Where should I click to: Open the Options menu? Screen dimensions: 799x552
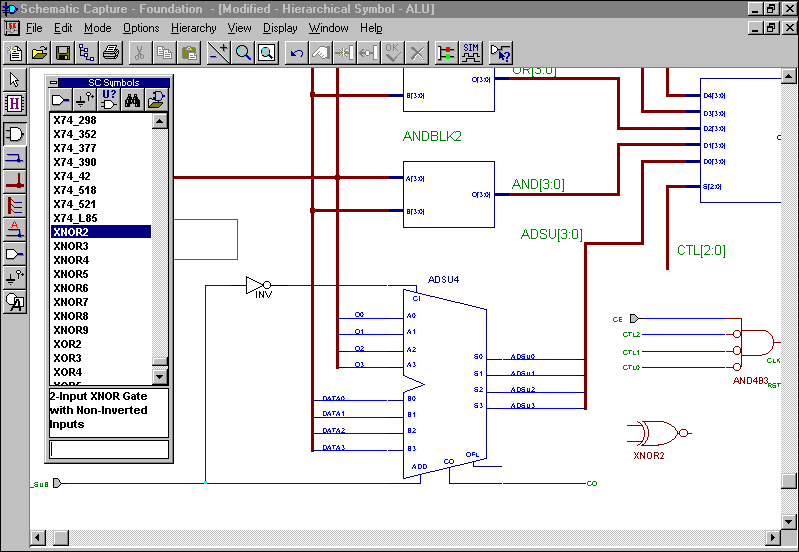tap(141, 28)
